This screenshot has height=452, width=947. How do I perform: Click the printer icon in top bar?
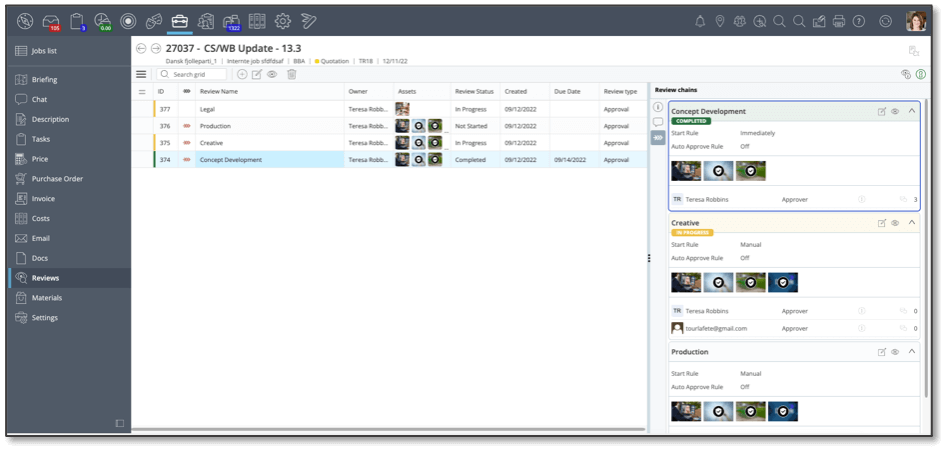[x=839, y=21]
